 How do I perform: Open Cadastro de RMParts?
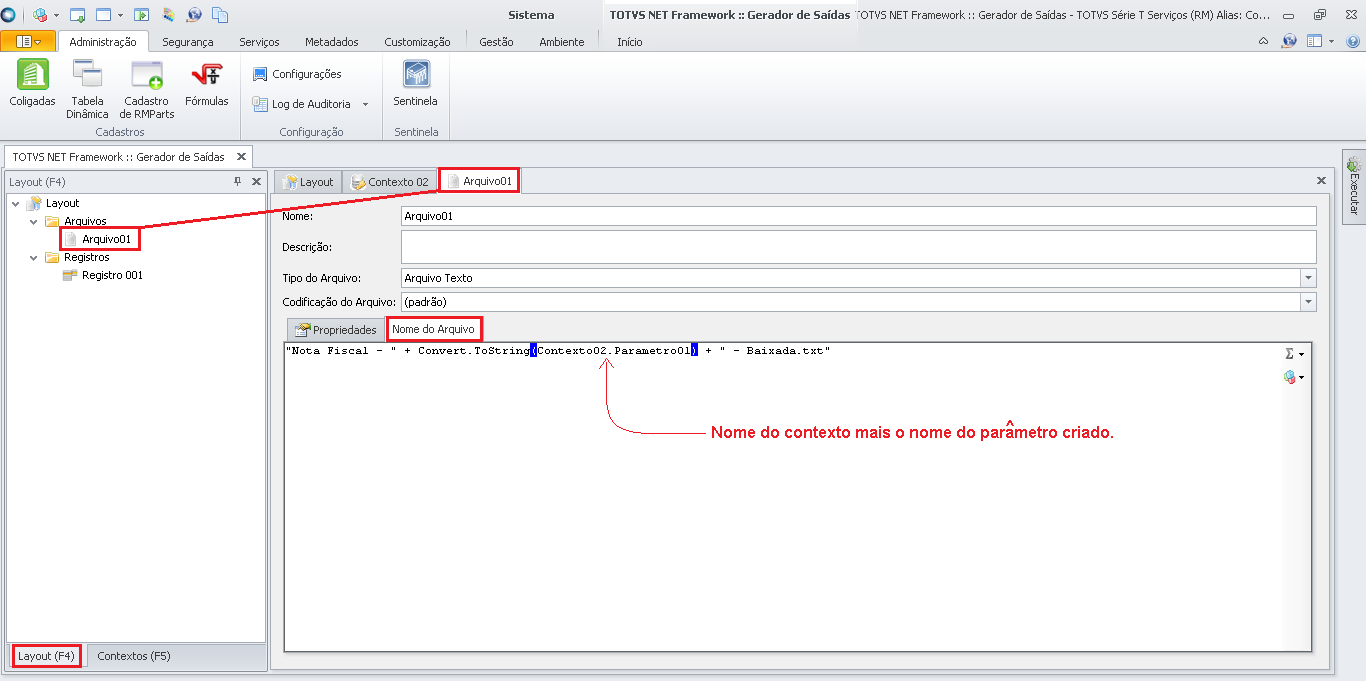tap(147, 90)
